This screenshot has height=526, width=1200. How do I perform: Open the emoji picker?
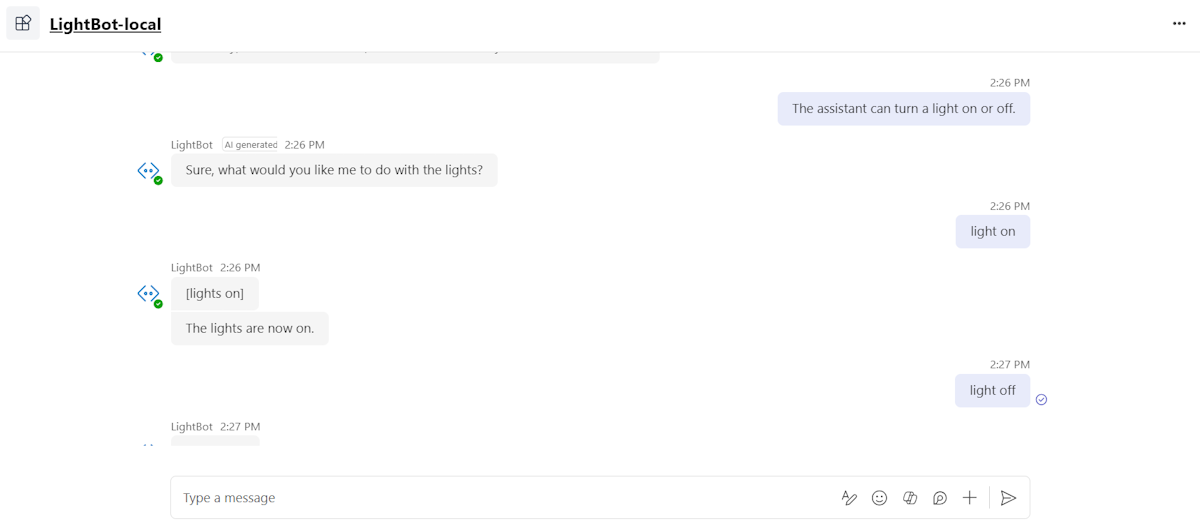click(x=879, y=498)
